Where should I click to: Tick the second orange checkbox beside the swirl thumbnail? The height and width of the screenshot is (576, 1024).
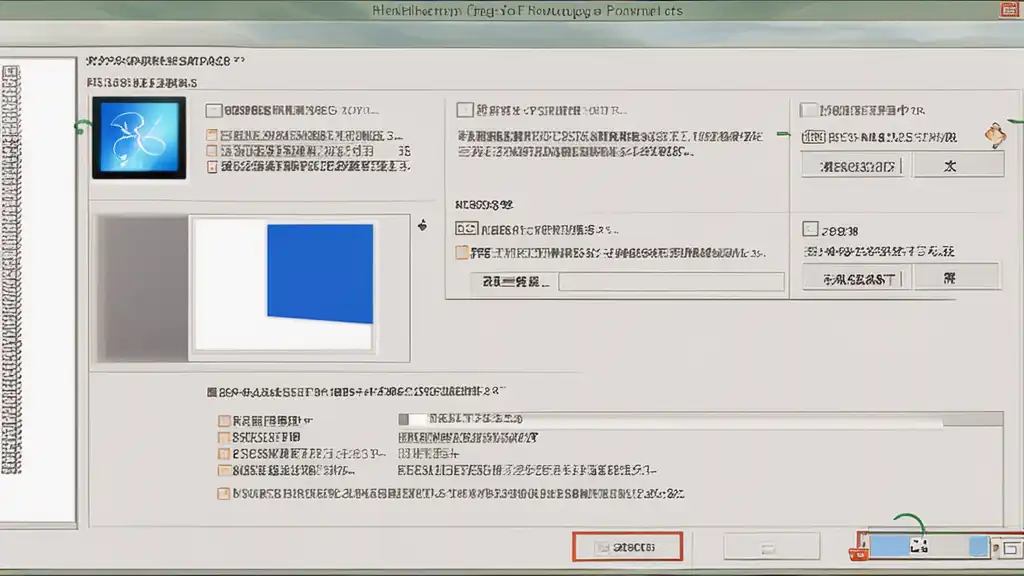pos(212,151)
